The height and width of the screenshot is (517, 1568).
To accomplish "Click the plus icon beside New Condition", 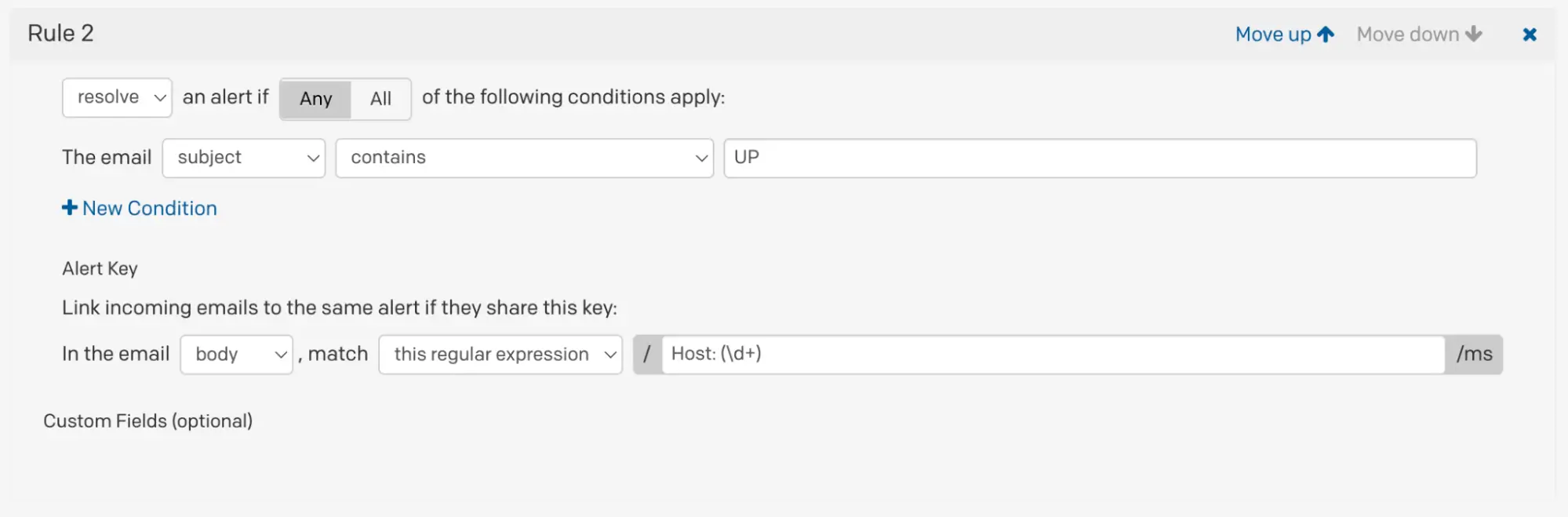I will (x=70, y=208).
